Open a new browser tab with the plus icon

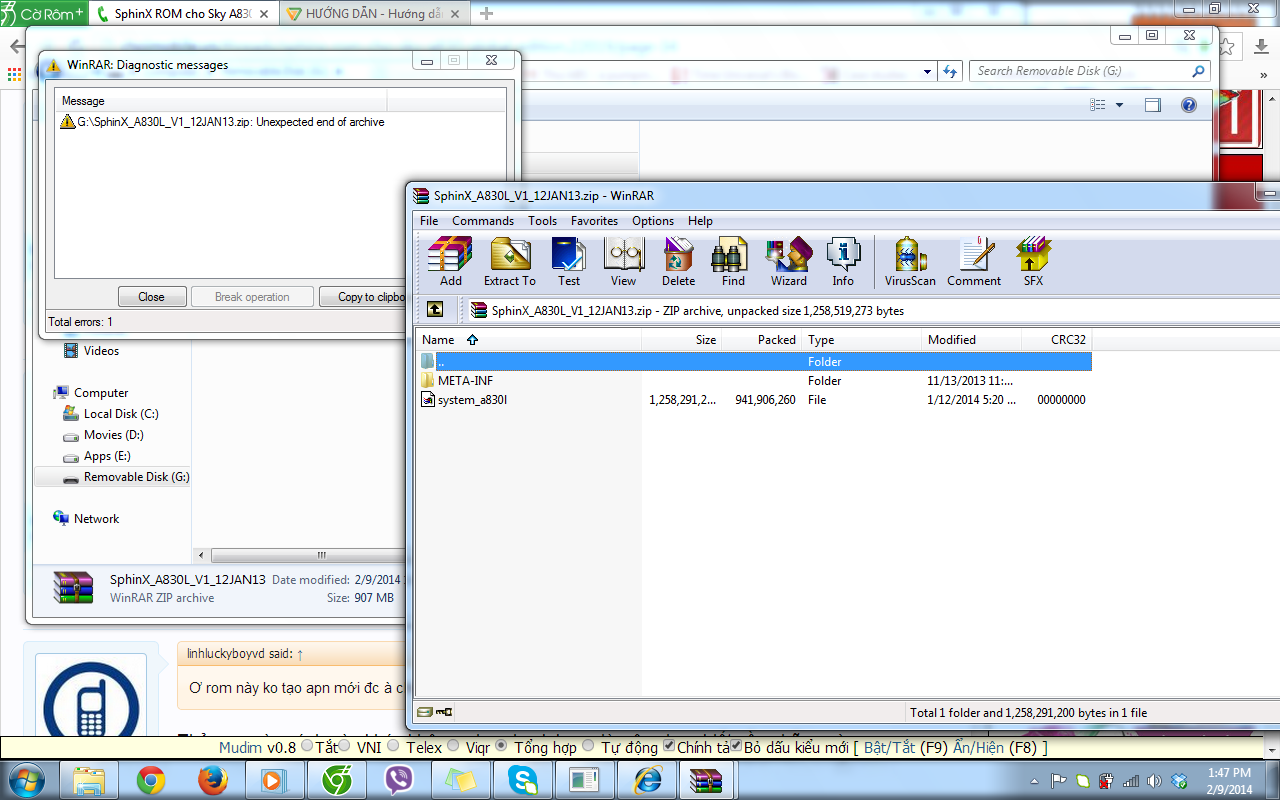[x=487, y=13]
